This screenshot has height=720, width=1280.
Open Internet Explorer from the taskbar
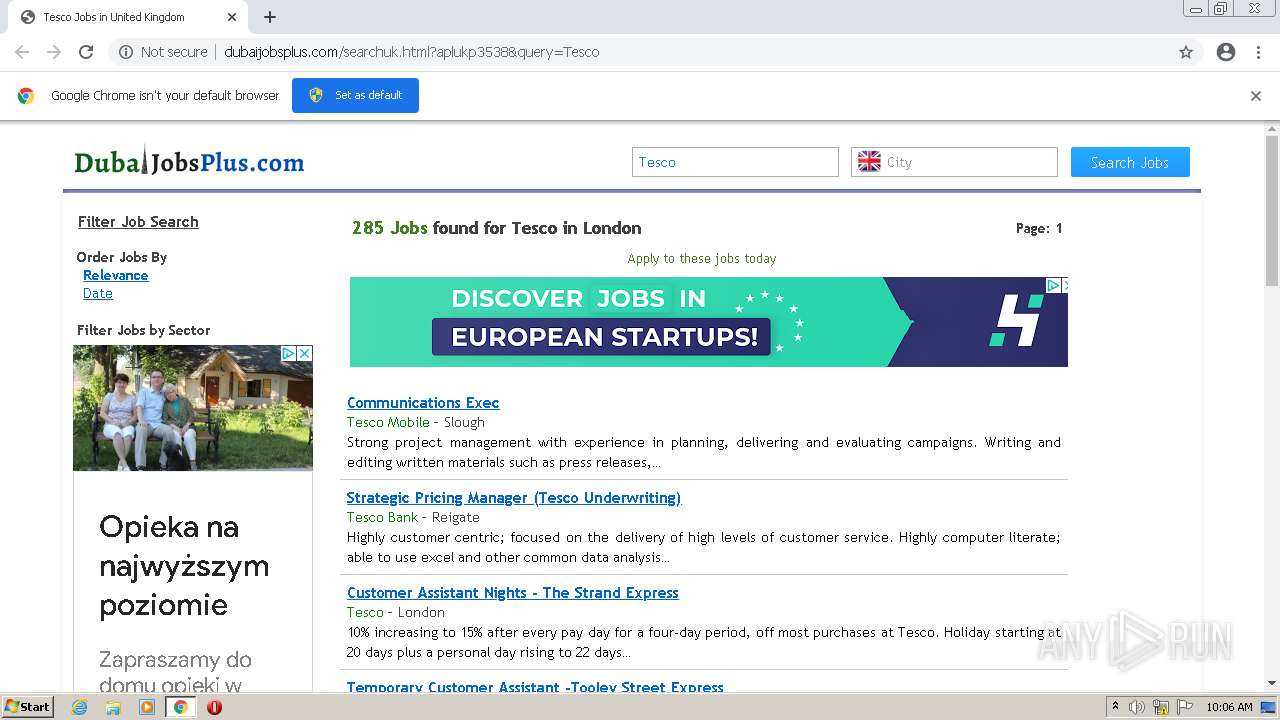80,707
